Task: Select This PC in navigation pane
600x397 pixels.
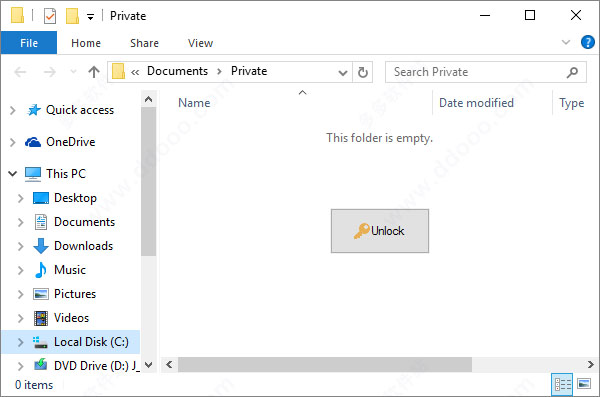Action: (66, 174)
